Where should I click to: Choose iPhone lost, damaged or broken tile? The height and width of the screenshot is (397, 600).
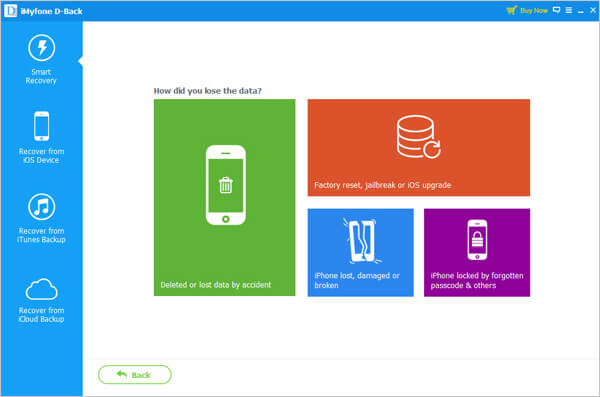coord(360,252)
